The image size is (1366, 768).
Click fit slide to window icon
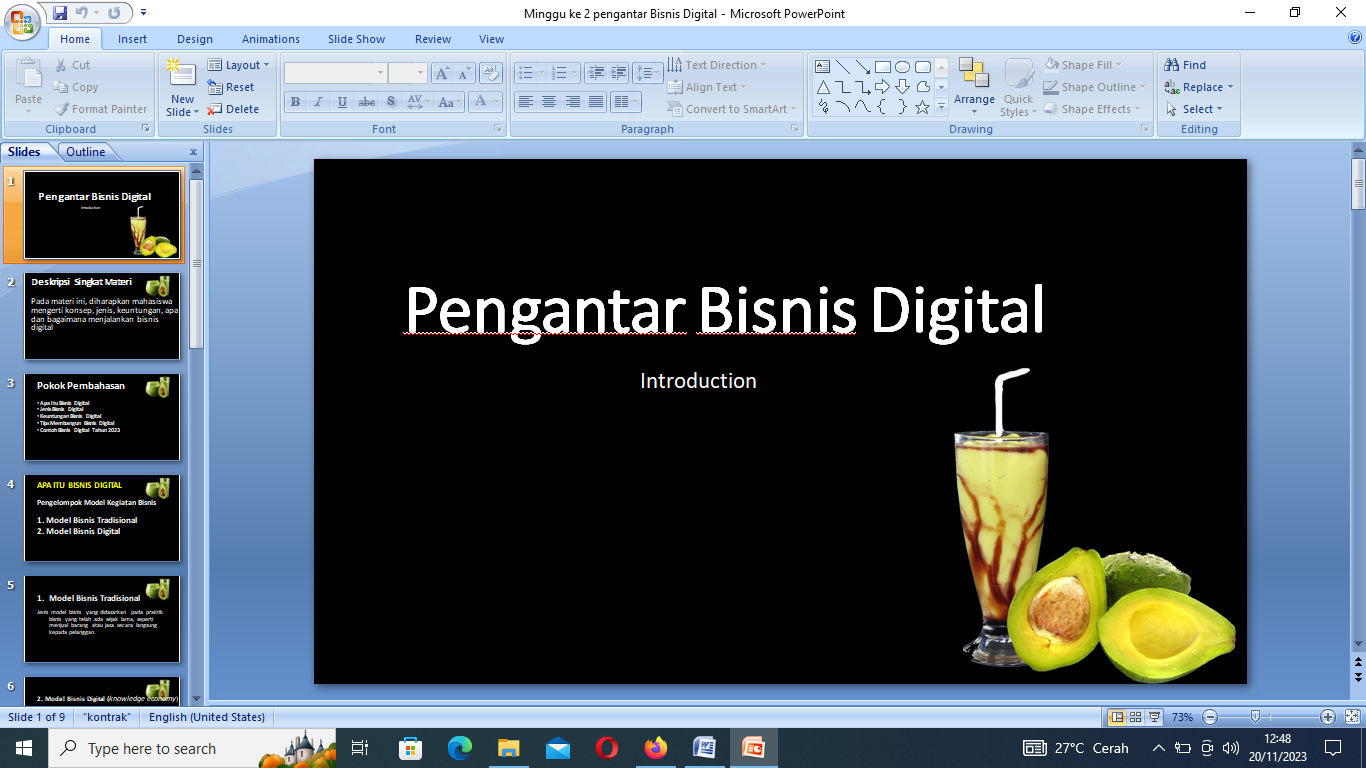coord(1352,717)
